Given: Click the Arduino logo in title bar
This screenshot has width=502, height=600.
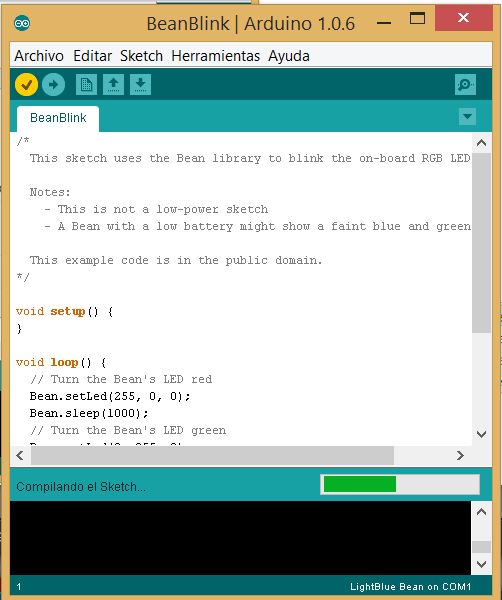Looking at the screenshot, I should pos(22,23).
